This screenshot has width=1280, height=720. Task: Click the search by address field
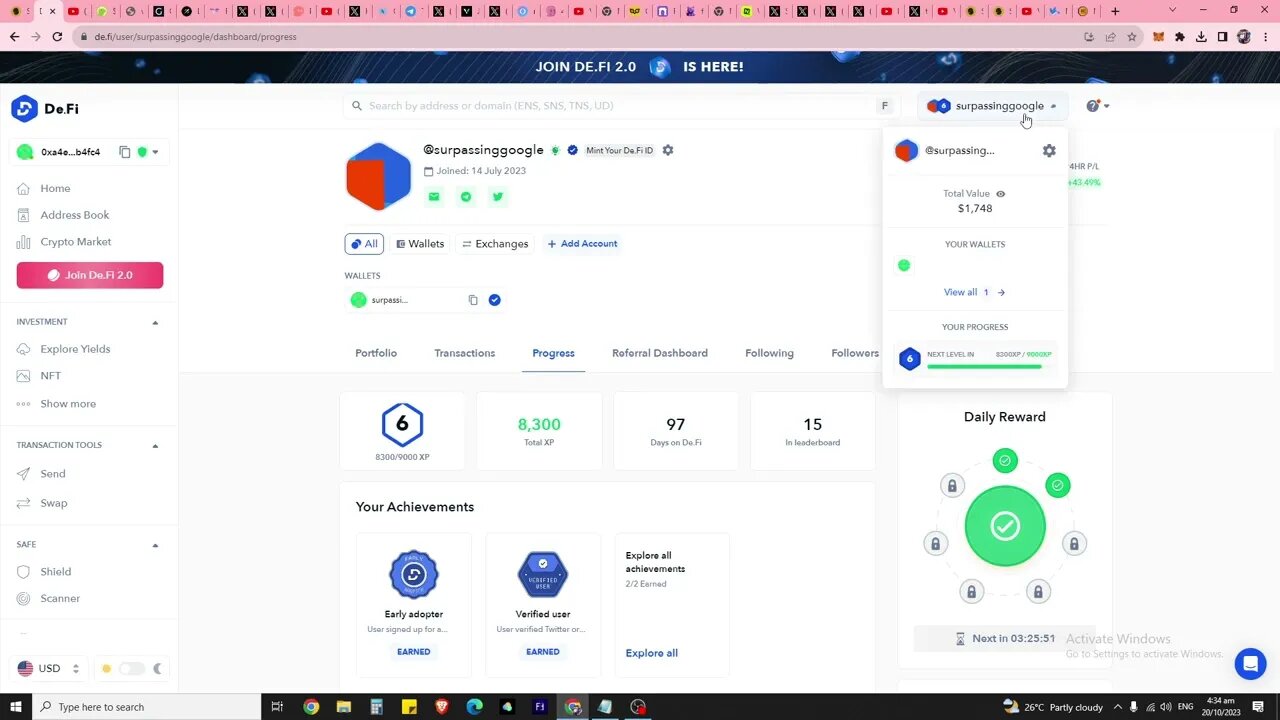pyautogui.click(x=620, y=106)
